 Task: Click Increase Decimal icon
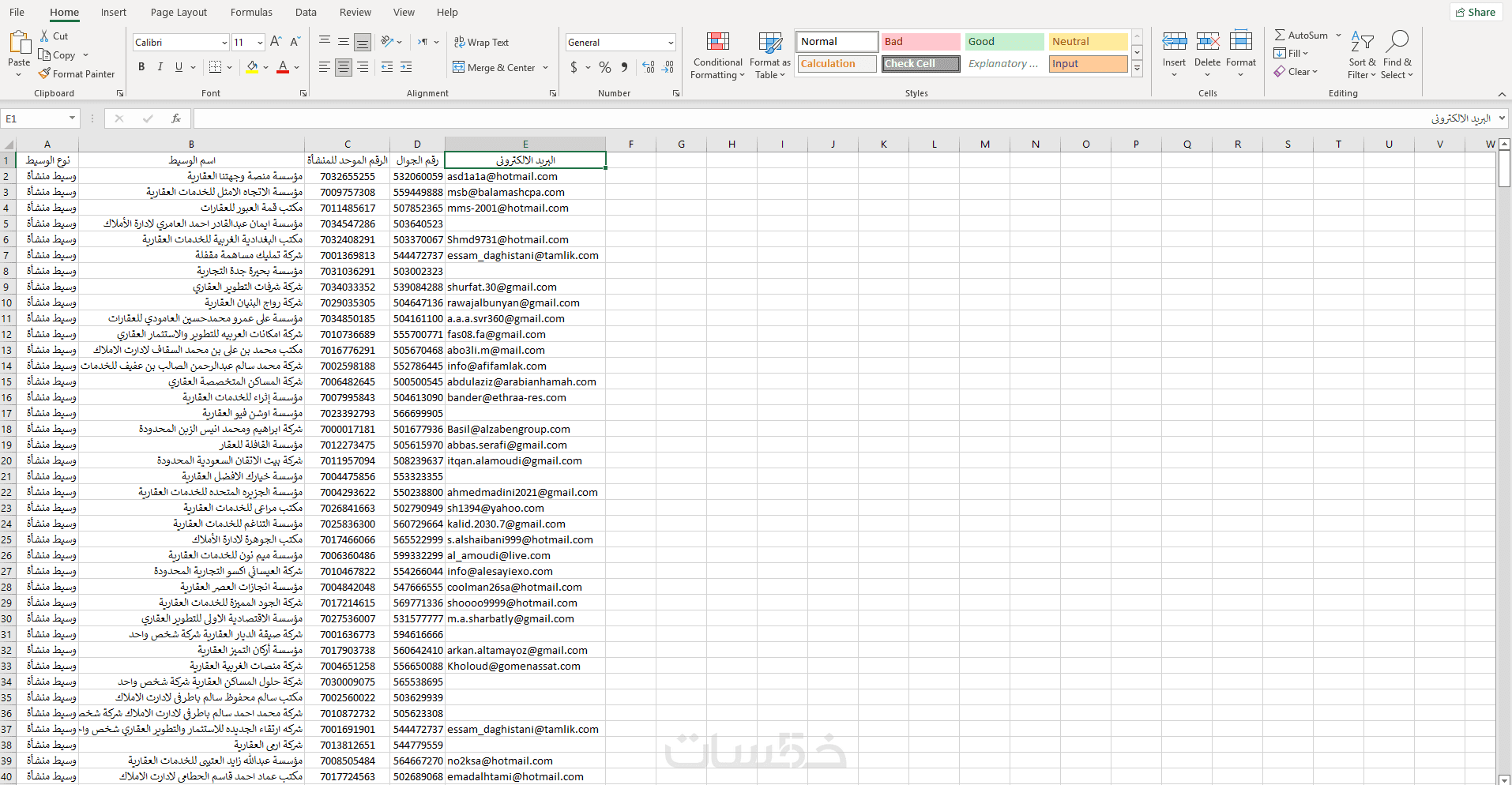coord(649,67)
